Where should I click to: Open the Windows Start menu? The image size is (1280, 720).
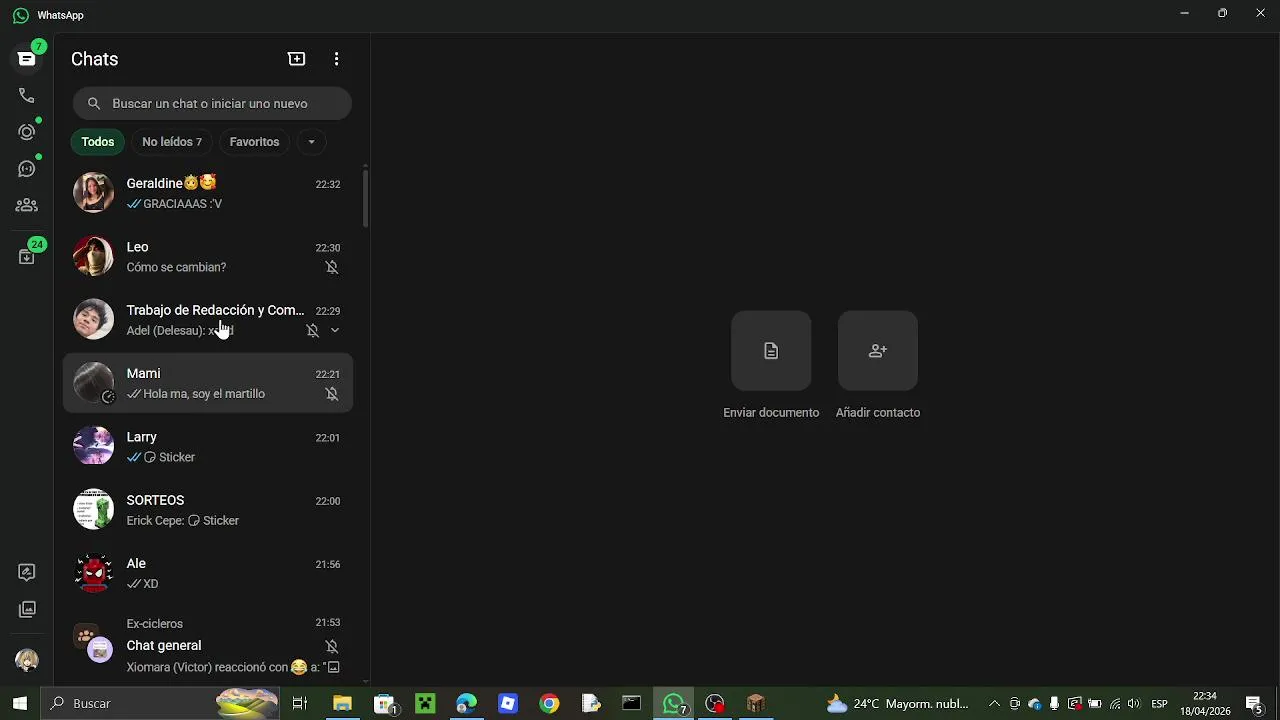click(20, 703)
